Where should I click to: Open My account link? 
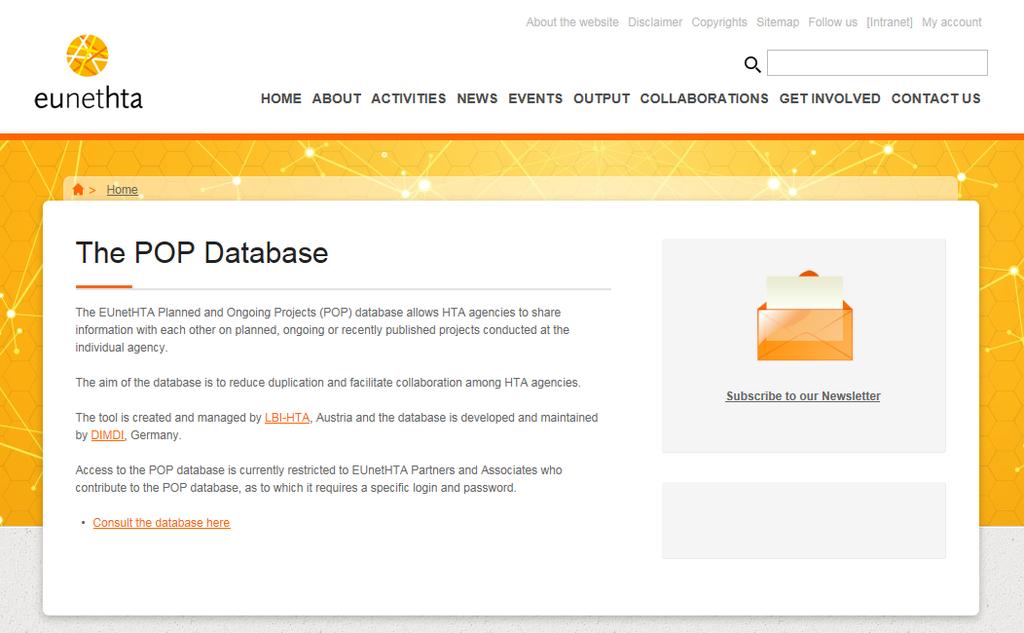coord(952,22)
